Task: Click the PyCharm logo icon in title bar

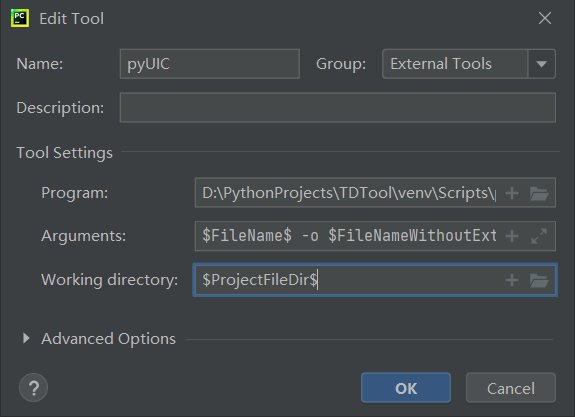Action: 20,18
